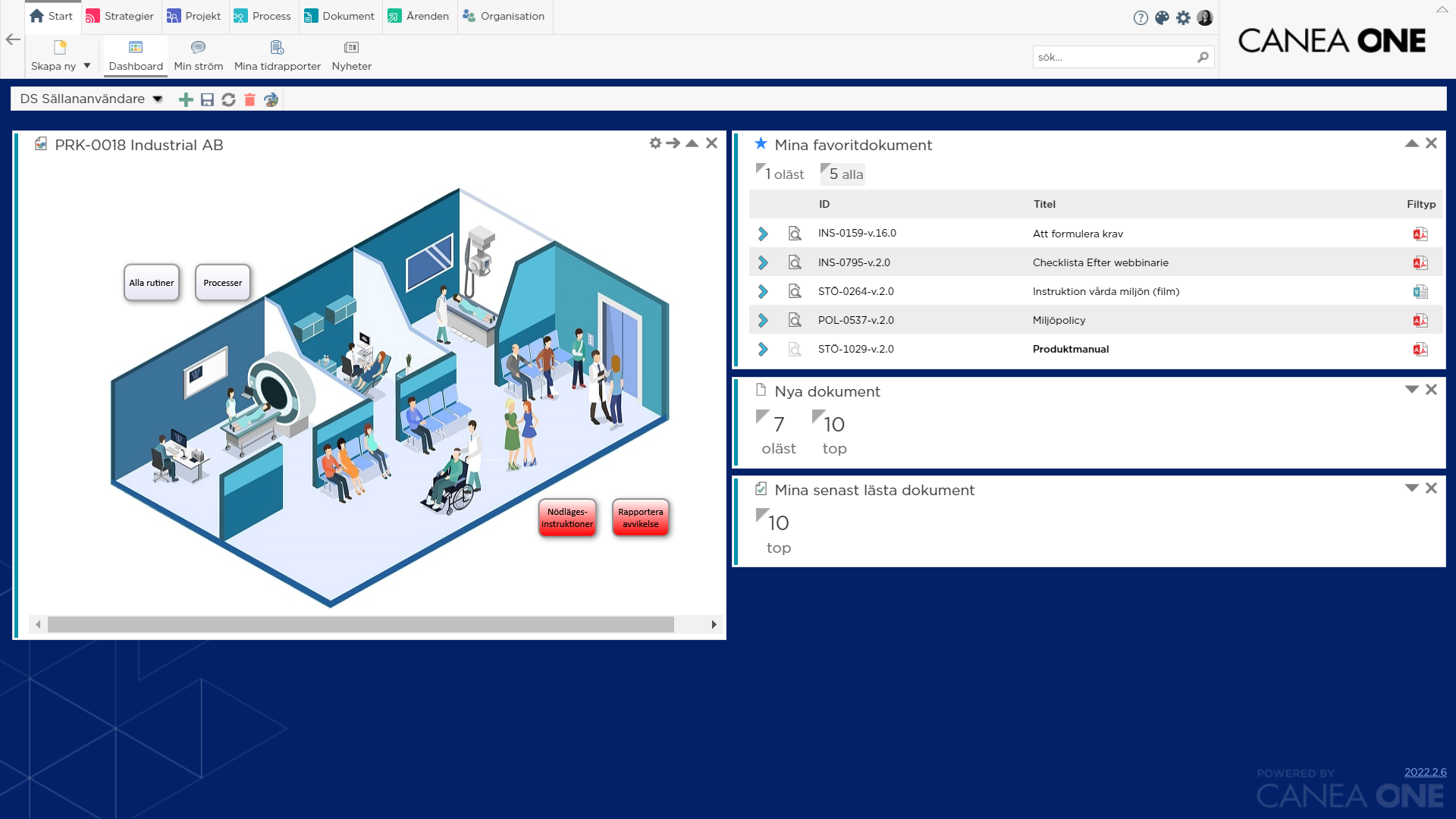Image resolution: width=1456 pixels, height=819 pixels.
Task: Expand the Nya dokument widget
Action: pyautogui.click(x=1411, y=390)
